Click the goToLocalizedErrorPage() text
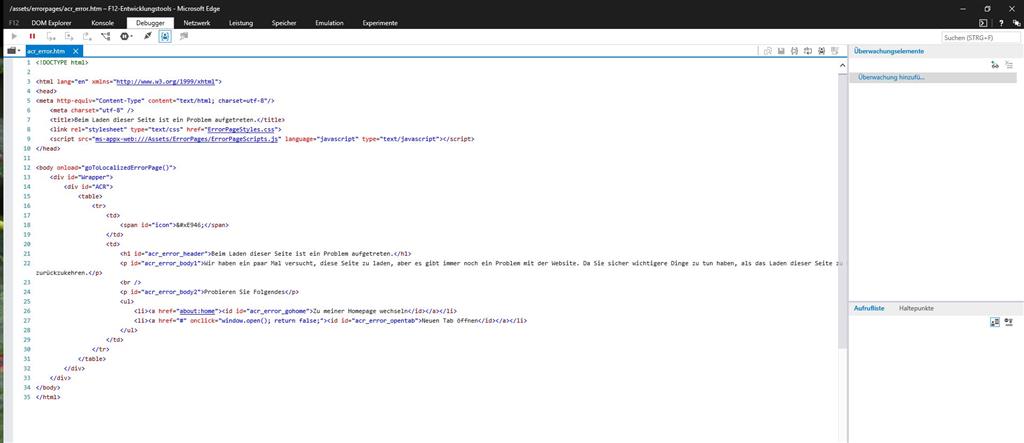 129,167
